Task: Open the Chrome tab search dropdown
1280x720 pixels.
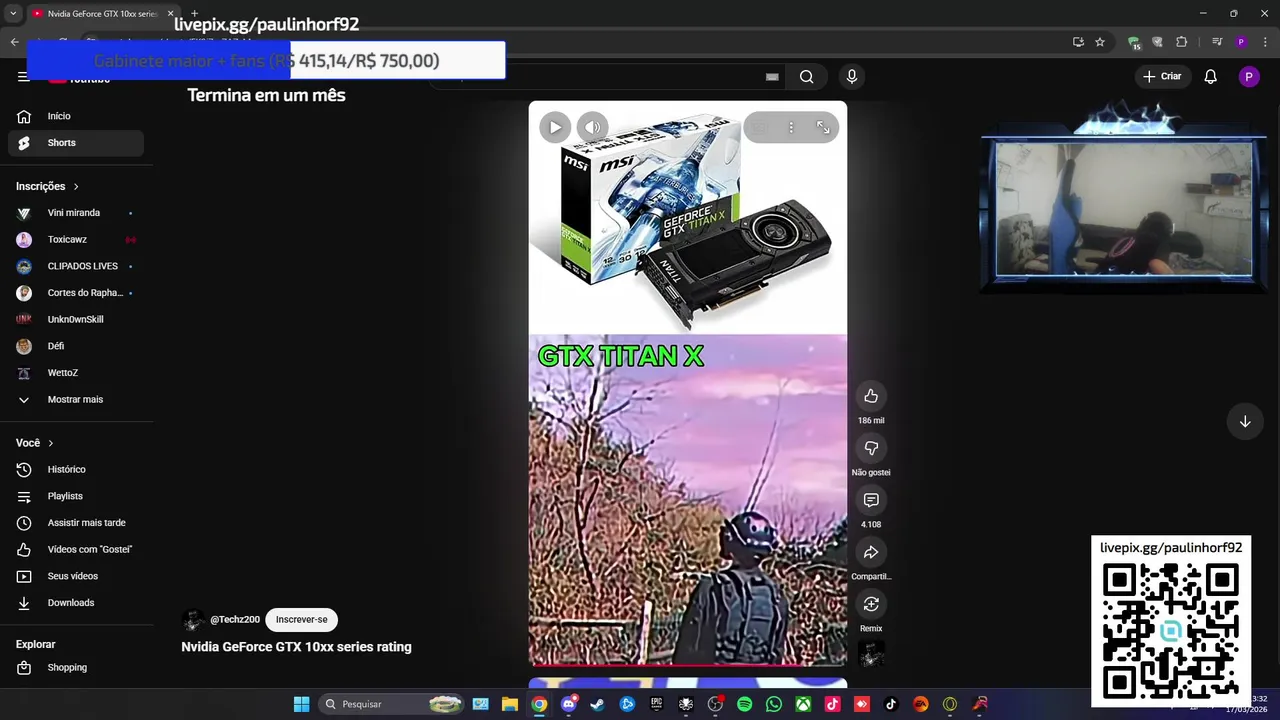Action: (13, 14)
